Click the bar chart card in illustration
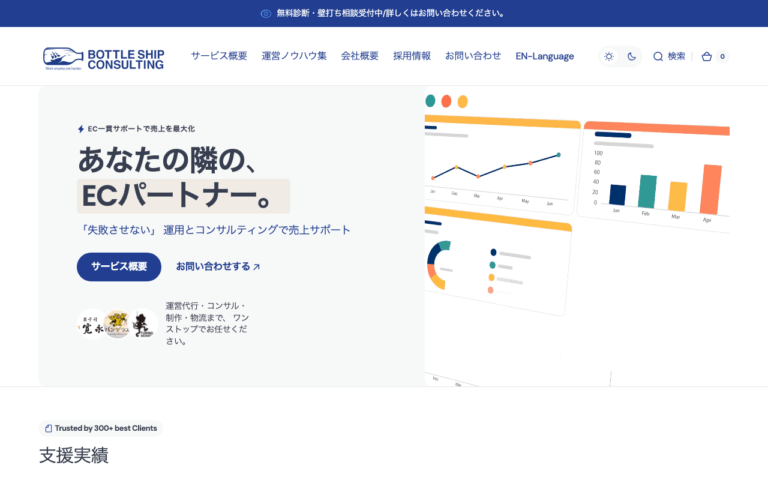The width and height of the screenshot is (768, 480). click(x=654, y=176)
